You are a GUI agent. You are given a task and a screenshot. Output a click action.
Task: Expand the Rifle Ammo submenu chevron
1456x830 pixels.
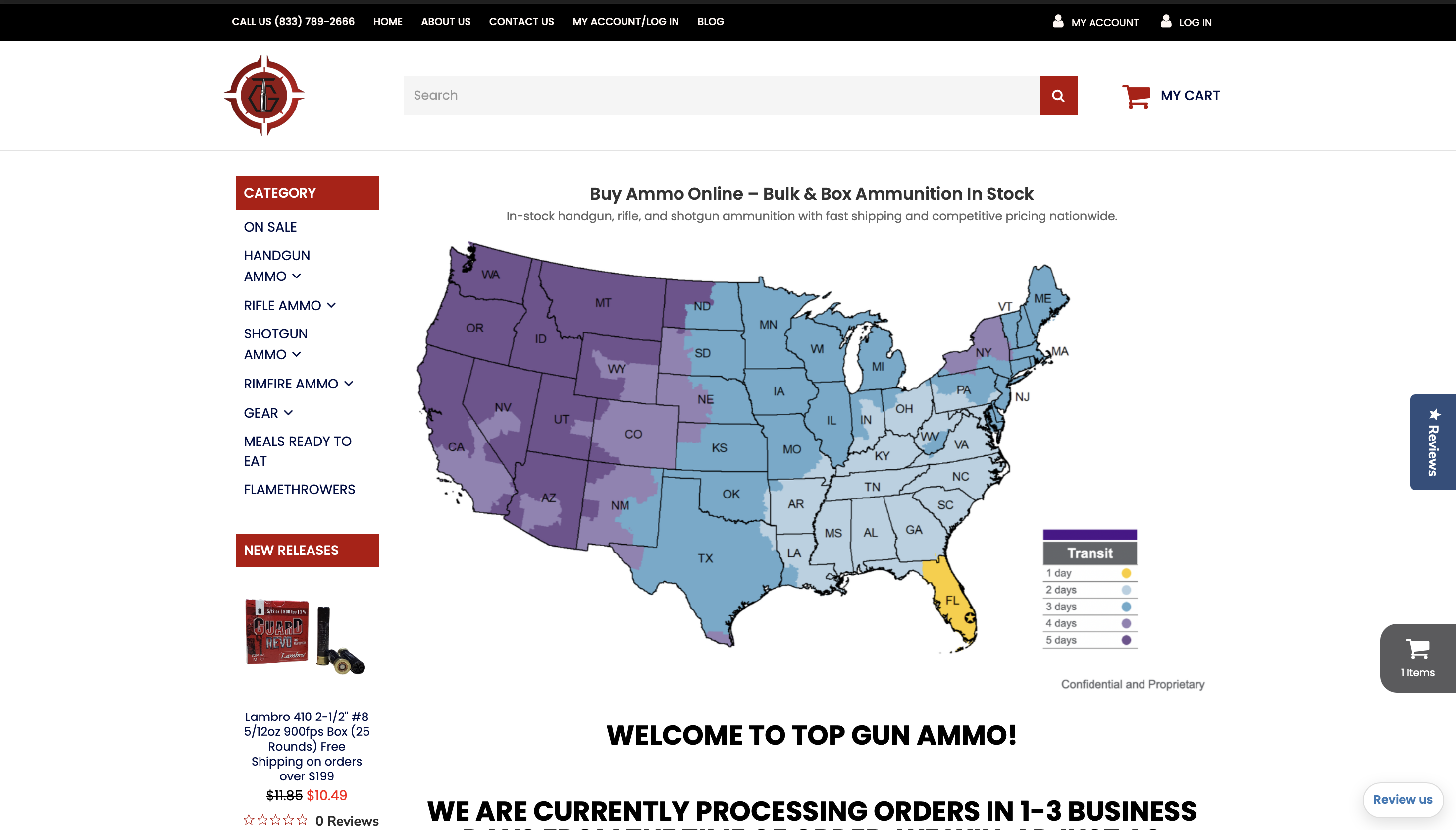coord(331,305)
